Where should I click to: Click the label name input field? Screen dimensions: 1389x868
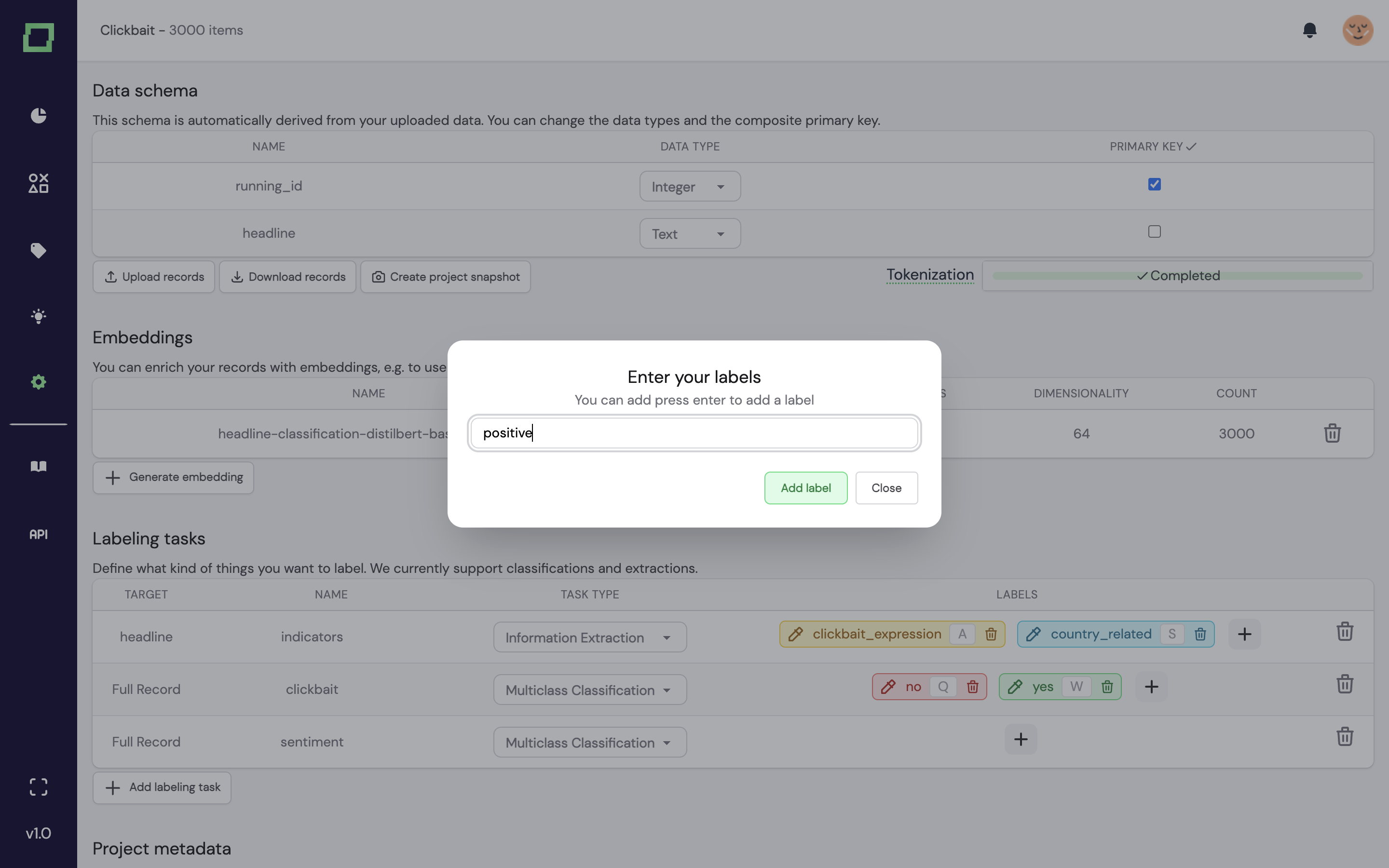tap(694, 433)
